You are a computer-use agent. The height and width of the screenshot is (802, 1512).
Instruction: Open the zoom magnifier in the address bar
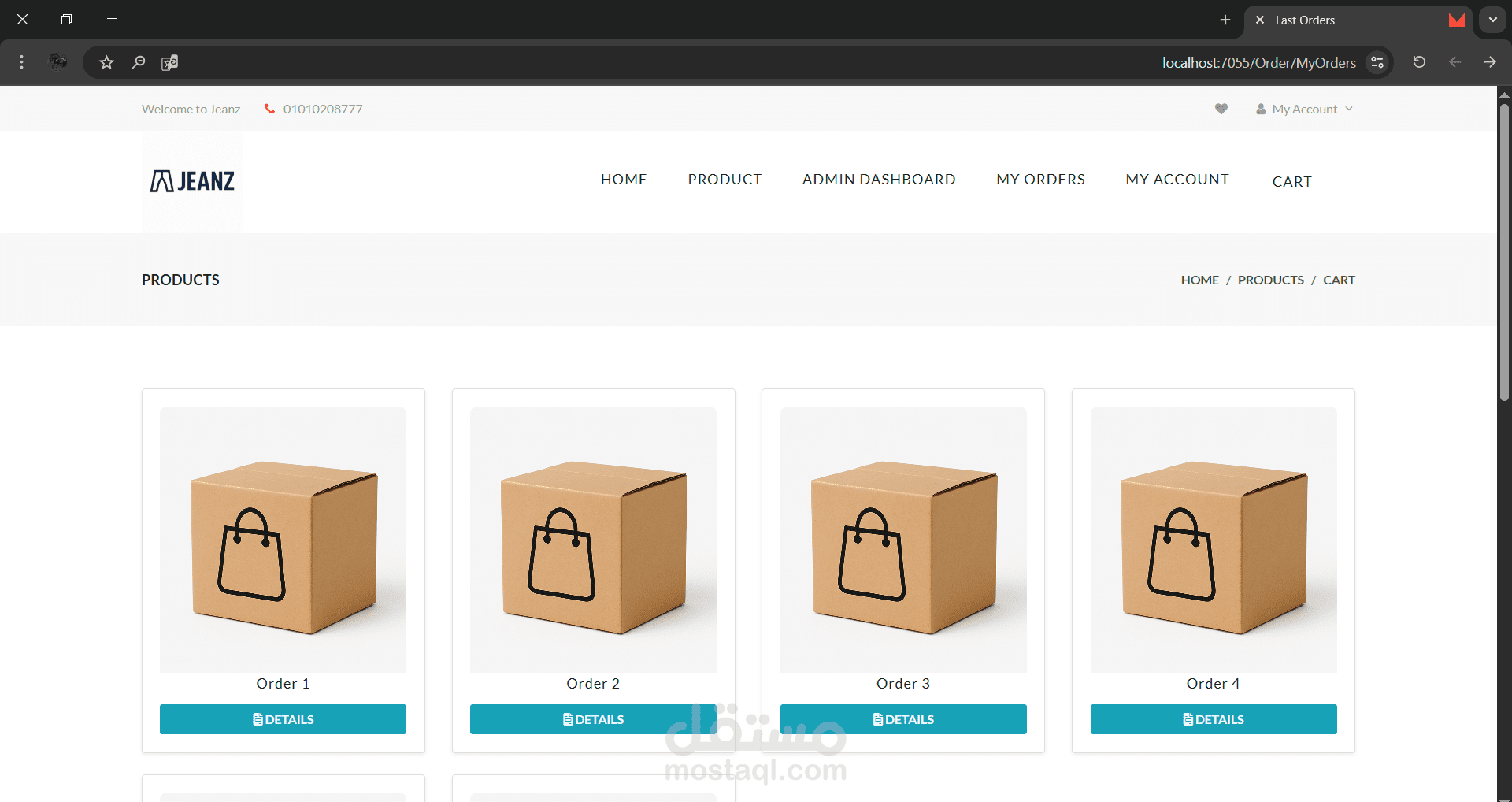pos(138,62)
